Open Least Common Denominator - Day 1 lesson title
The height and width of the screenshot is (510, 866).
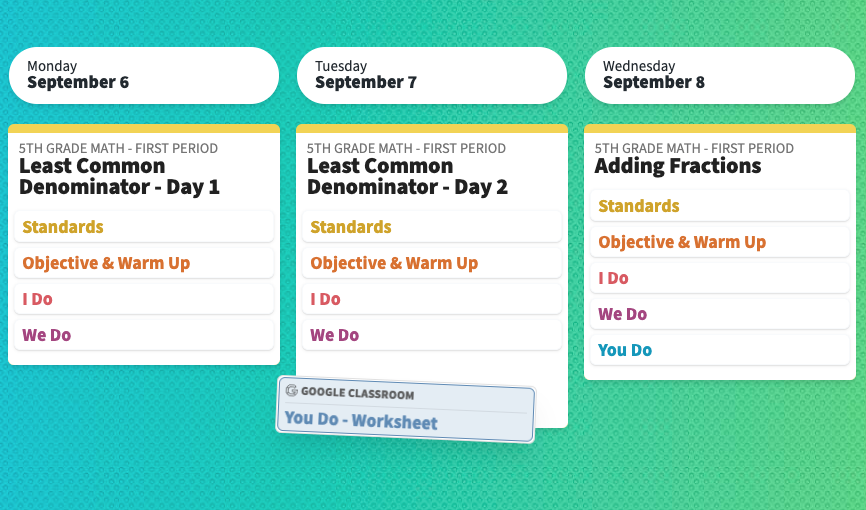coord(119,176)
